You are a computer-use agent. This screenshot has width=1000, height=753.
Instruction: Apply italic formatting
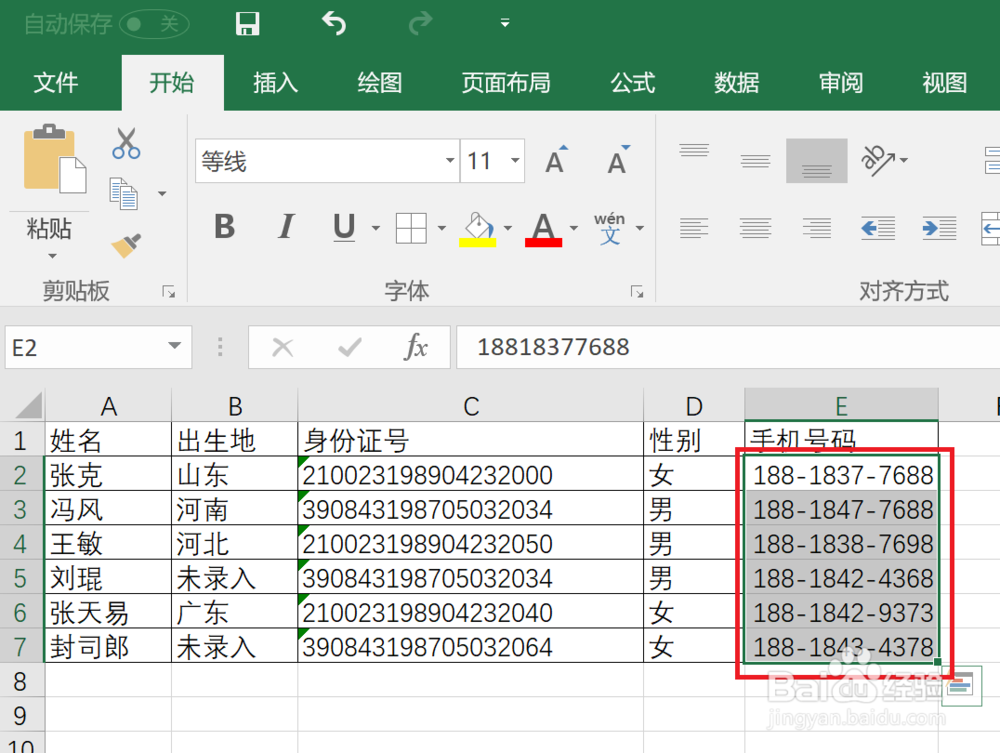click(286, 227)
